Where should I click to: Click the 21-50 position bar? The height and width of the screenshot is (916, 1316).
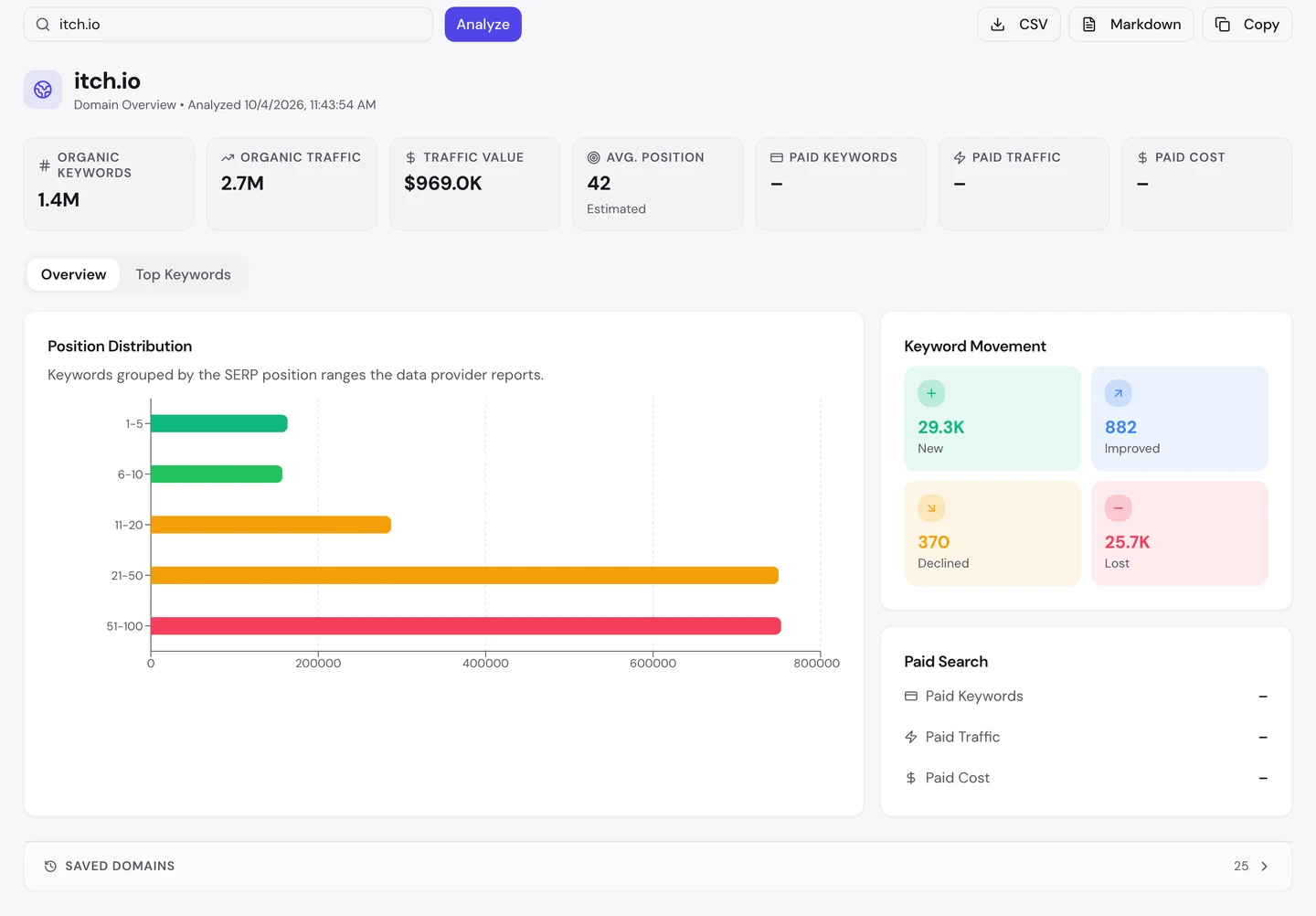point(464,575)
